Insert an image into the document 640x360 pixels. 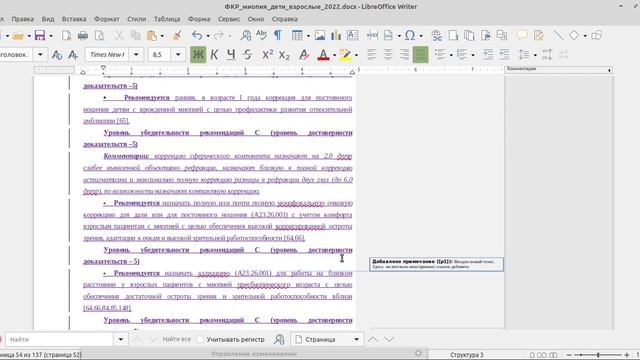click(320, 36)
